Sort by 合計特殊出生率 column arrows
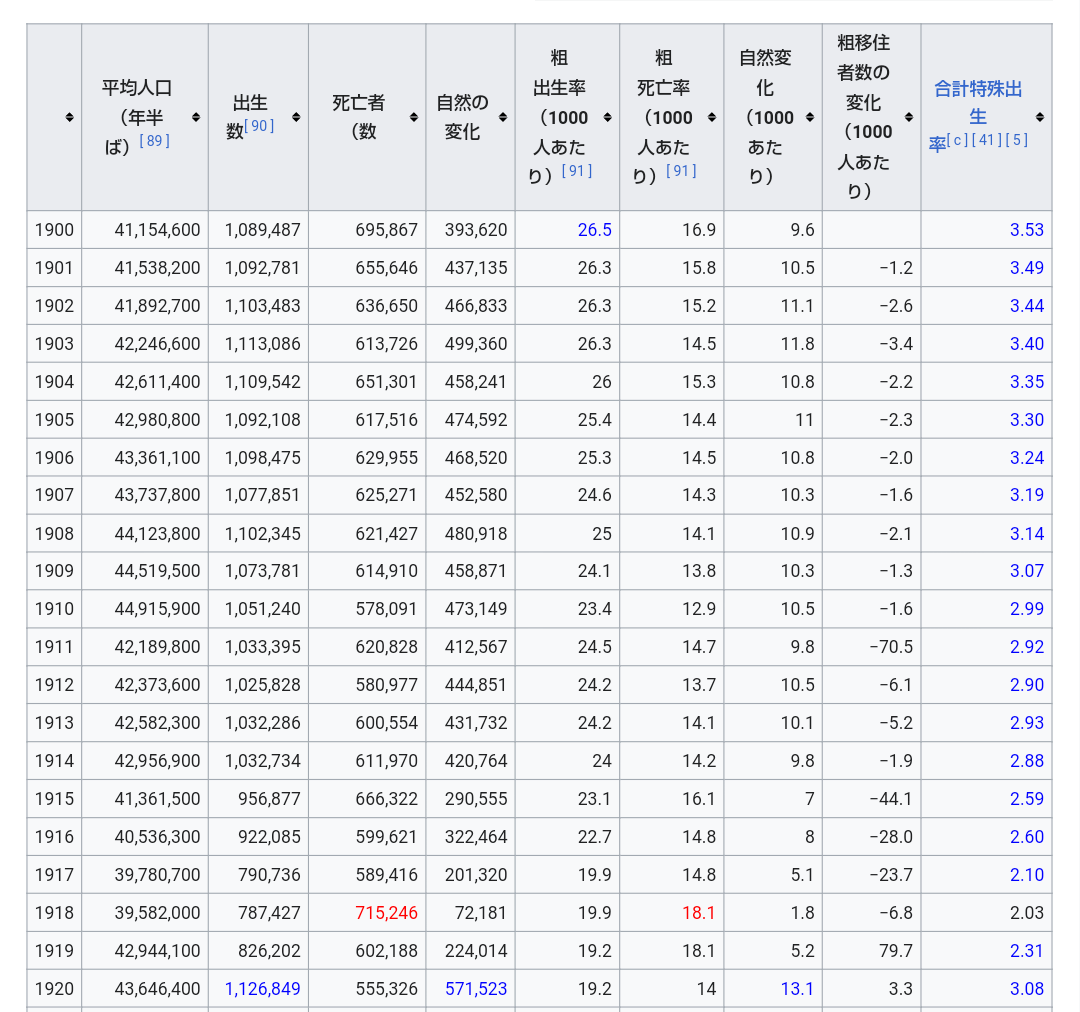This screenshot has width=1080, height=1012. coord(1040,117)
